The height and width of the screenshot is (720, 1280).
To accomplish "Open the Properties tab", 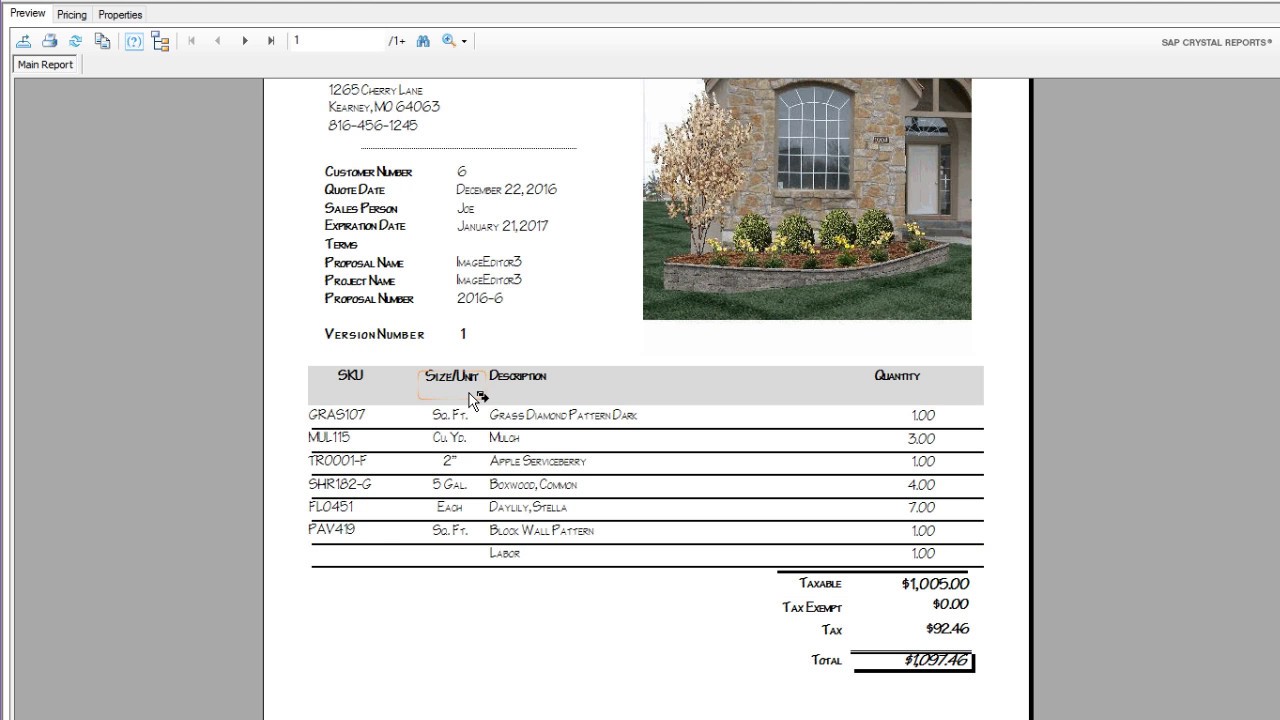I will pyautogui.click(x=120, y=15).
